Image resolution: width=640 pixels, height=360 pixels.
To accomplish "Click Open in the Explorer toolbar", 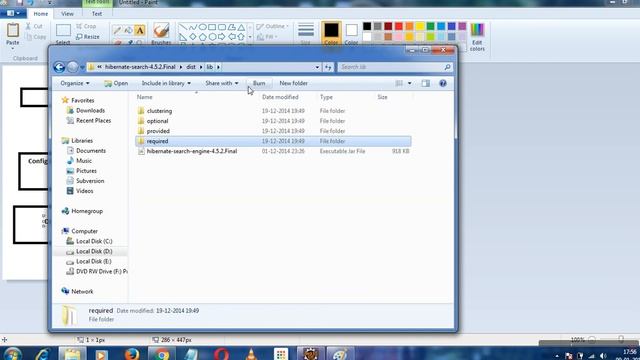I will [116, 83].
